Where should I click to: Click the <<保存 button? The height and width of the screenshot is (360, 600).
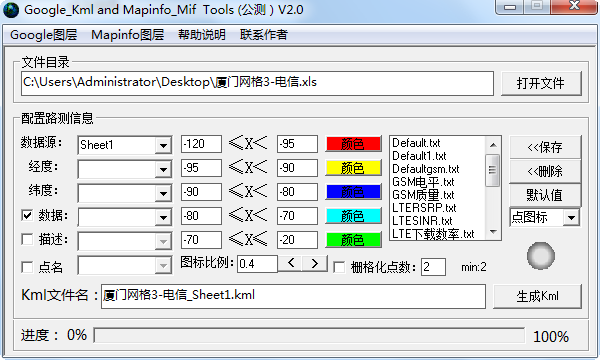(545, 147)
